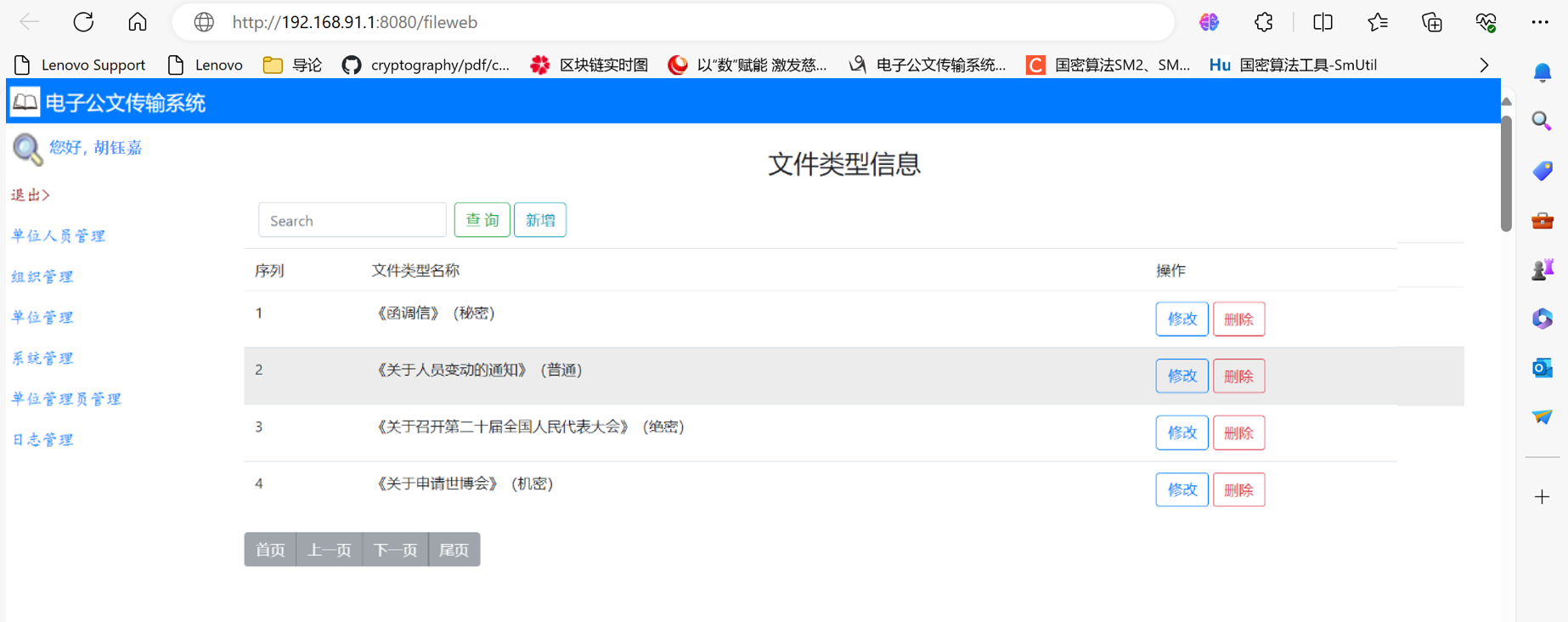Click 修改 for 第二十届全国人民代表大会 row
1568x622 pixels.
pos(1182,433)
